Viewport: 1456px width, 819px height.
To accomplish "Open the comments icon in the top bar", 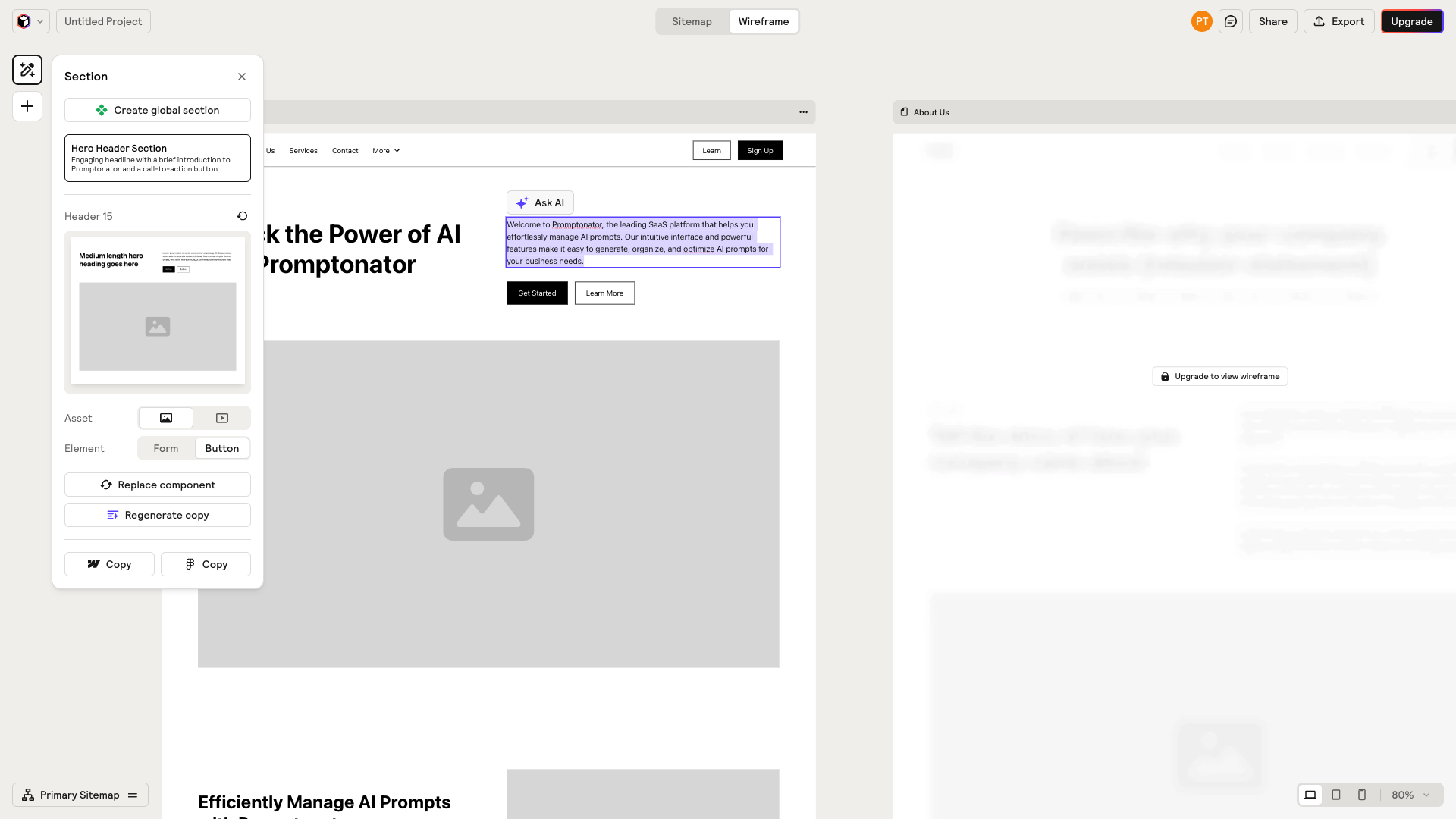I will 1231,21.
